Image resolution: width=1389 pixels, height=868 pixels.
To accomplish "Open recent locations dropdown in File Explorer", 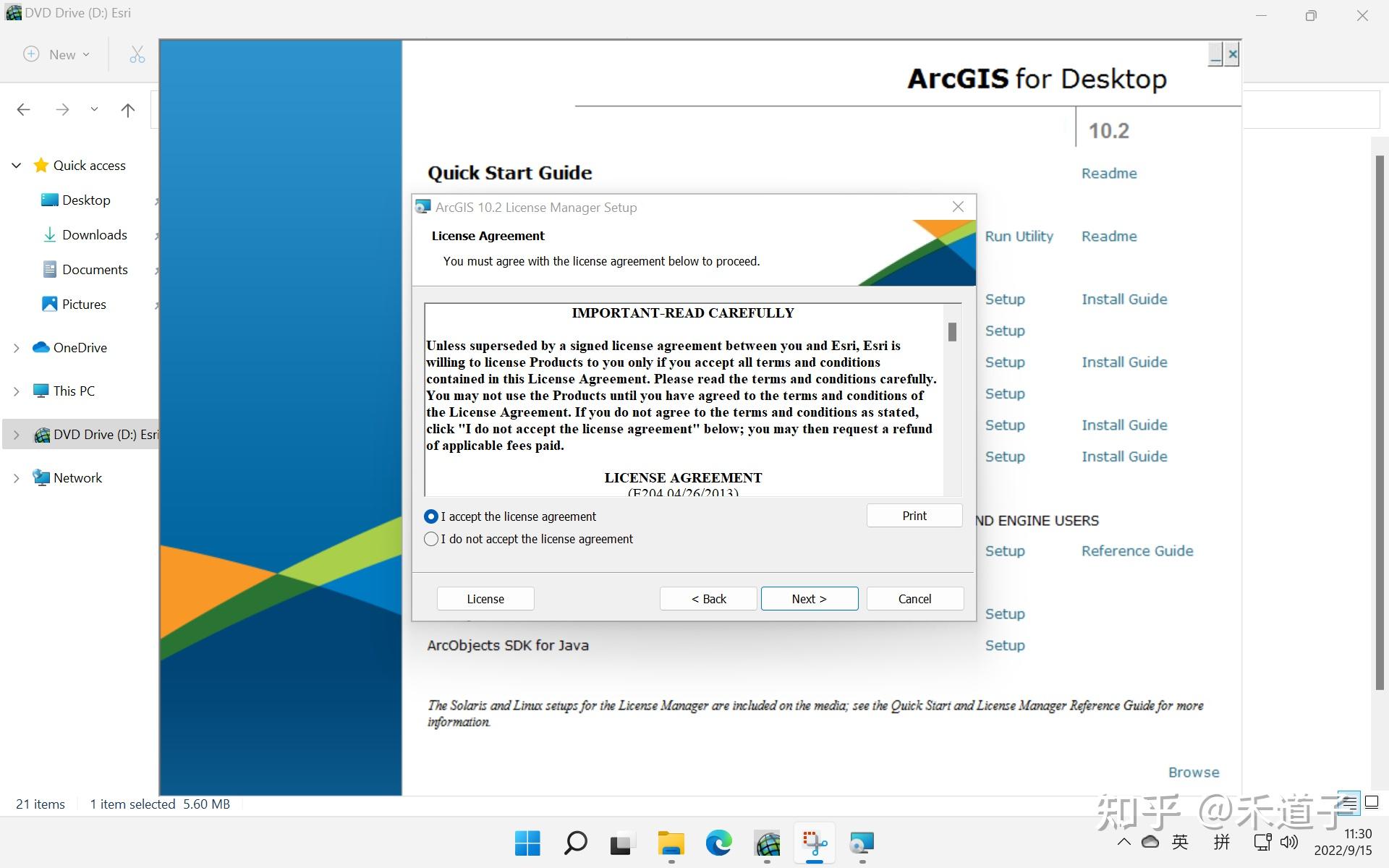I will point(94,110).
